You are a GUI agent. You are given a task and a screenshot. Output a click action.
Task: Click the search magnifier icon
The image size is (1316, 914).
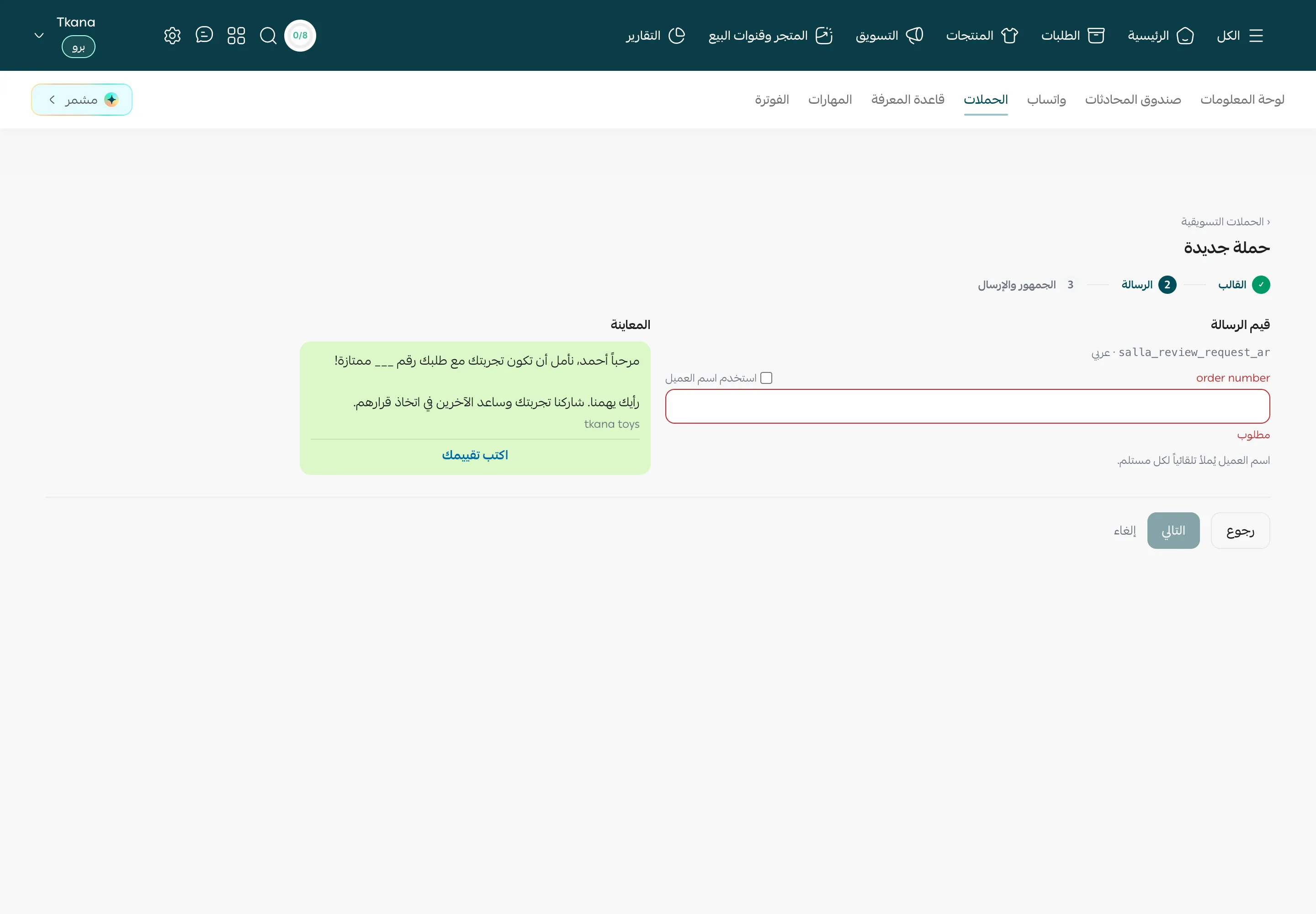pos(268,36)
